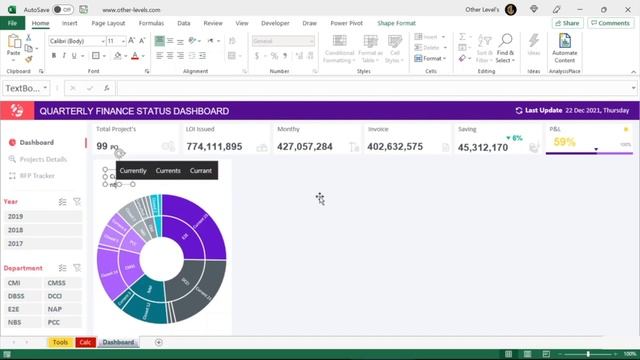Image resolution: width=640 pixels, height=360 pixels.
Task: Select the third radio option on chart
Action: point(105,184)
